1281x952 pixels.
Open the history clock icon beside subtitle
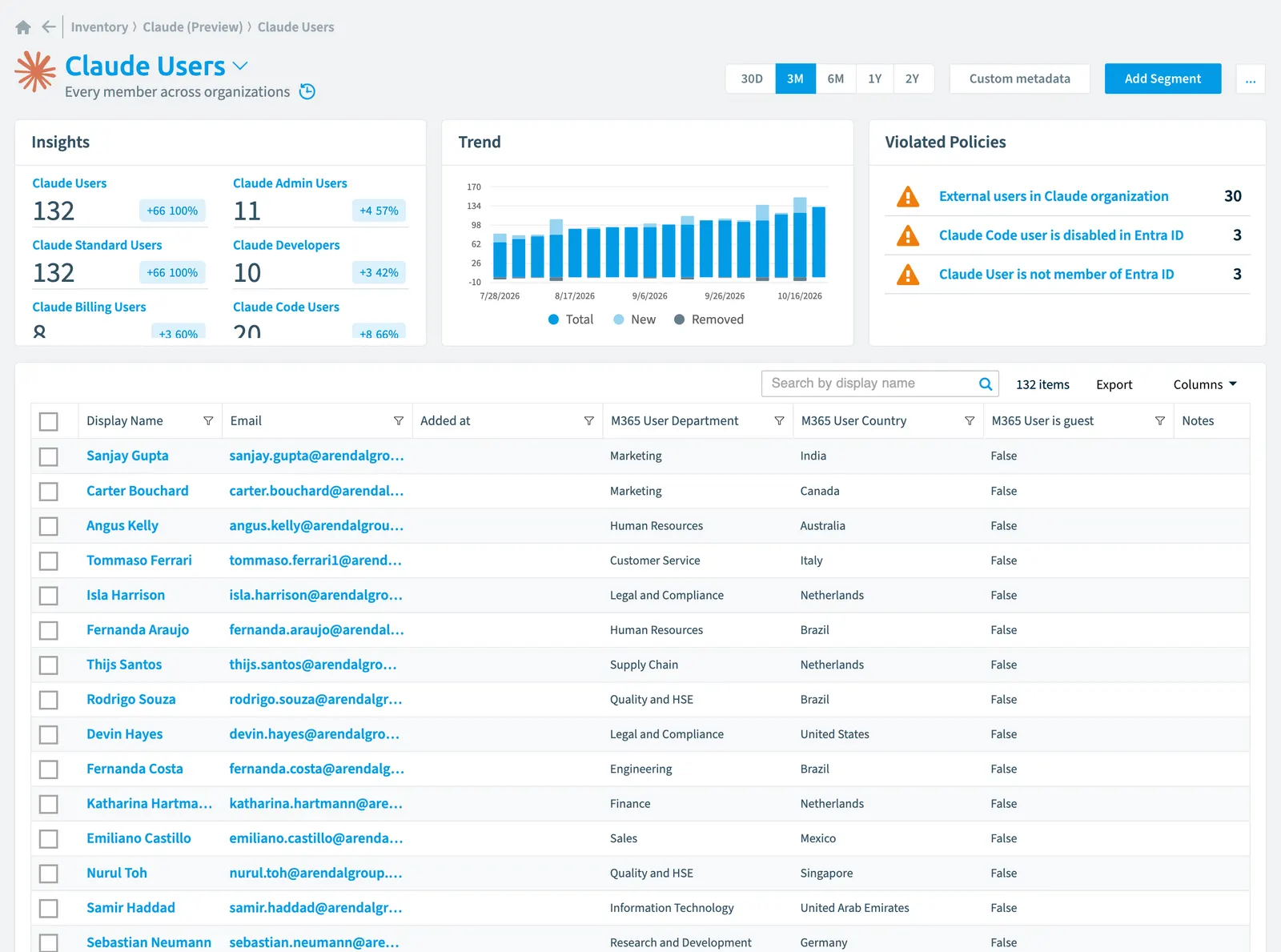point(307,92)
